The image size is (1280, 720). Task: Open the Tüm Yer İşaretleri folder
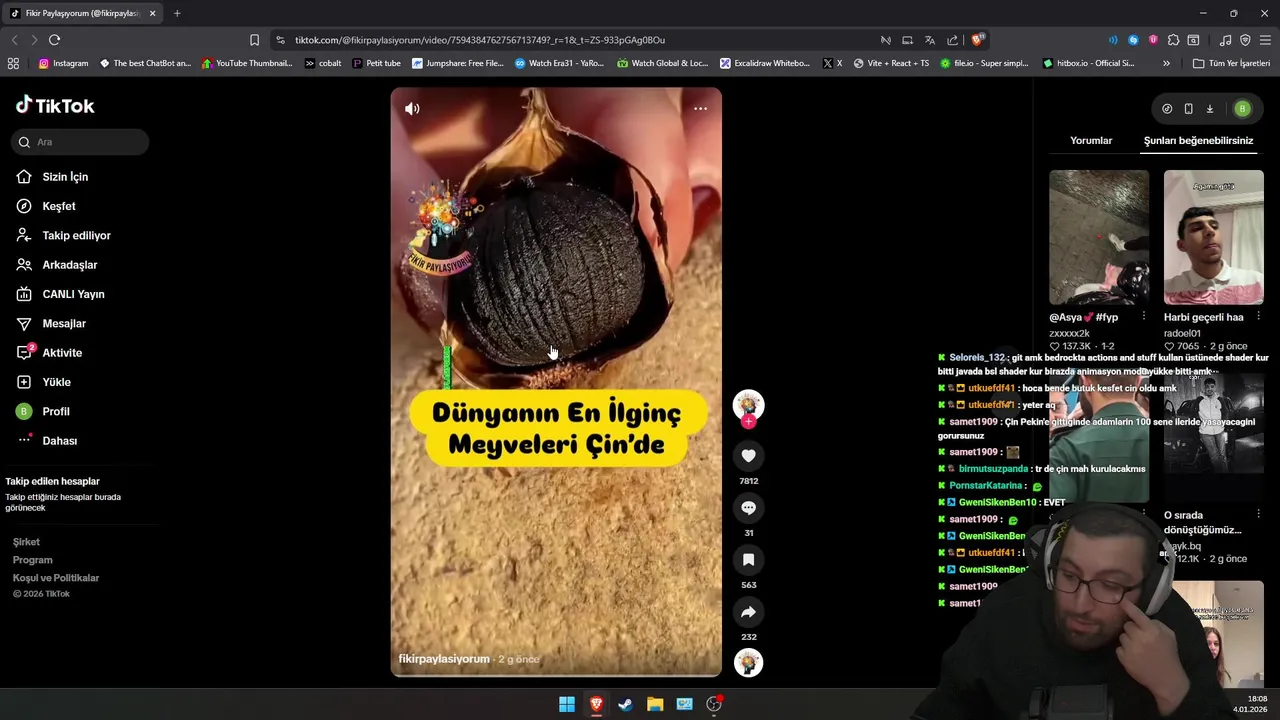point(1231,63)
